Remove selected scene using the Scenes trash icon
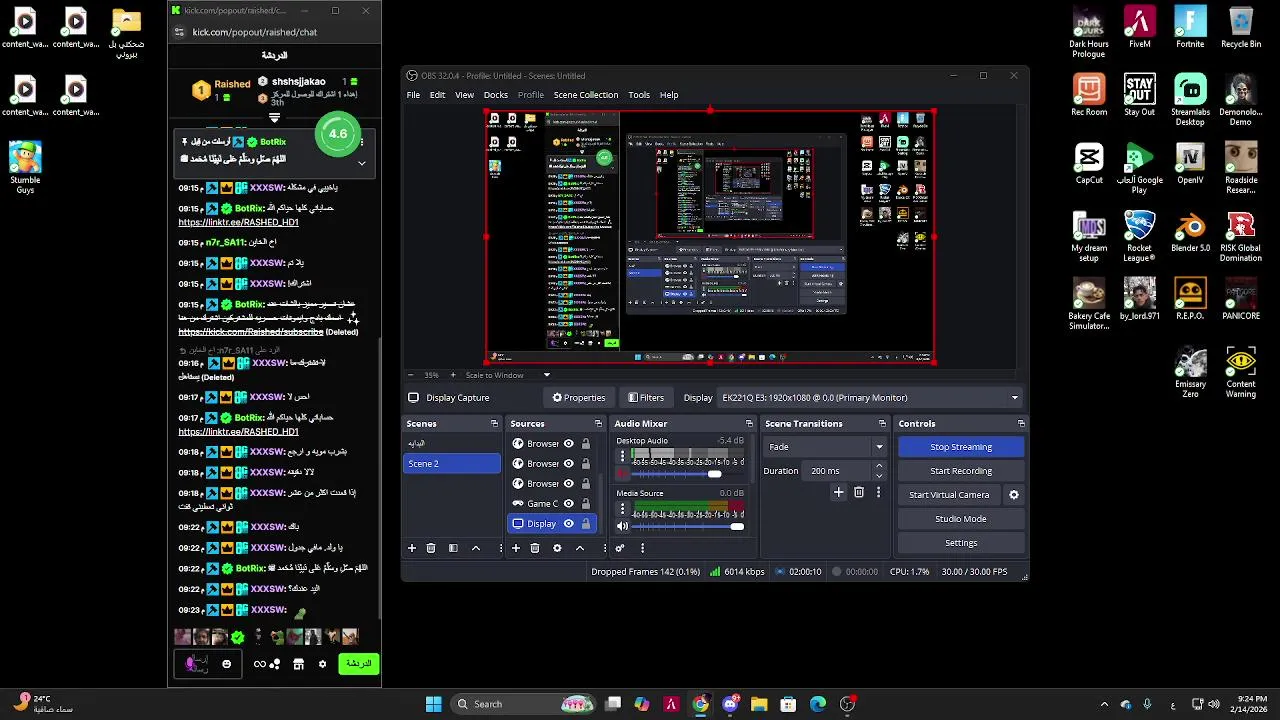Viewport: 1280px width, 720px height. [431, 548]
